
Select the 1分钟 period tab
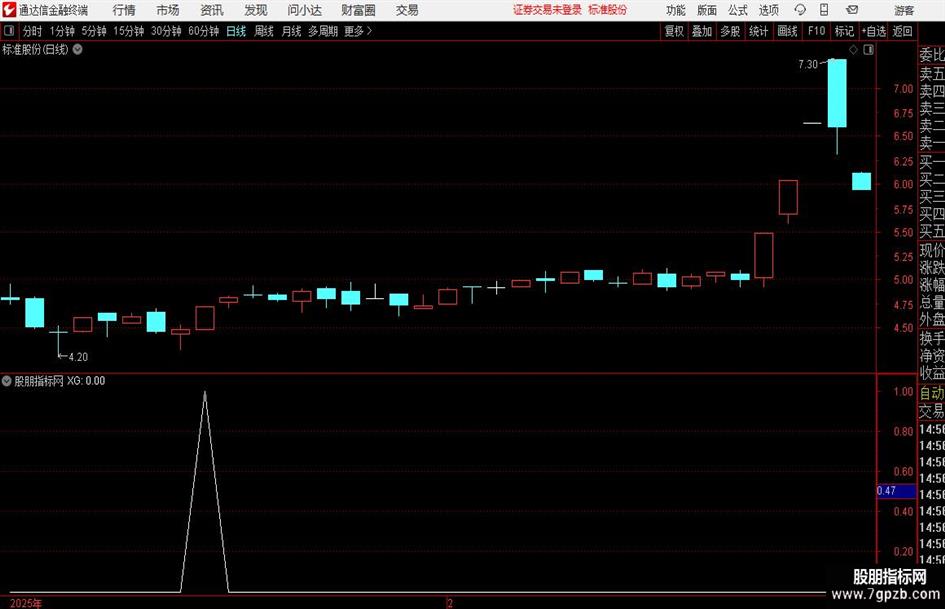[x=61, y=31]
